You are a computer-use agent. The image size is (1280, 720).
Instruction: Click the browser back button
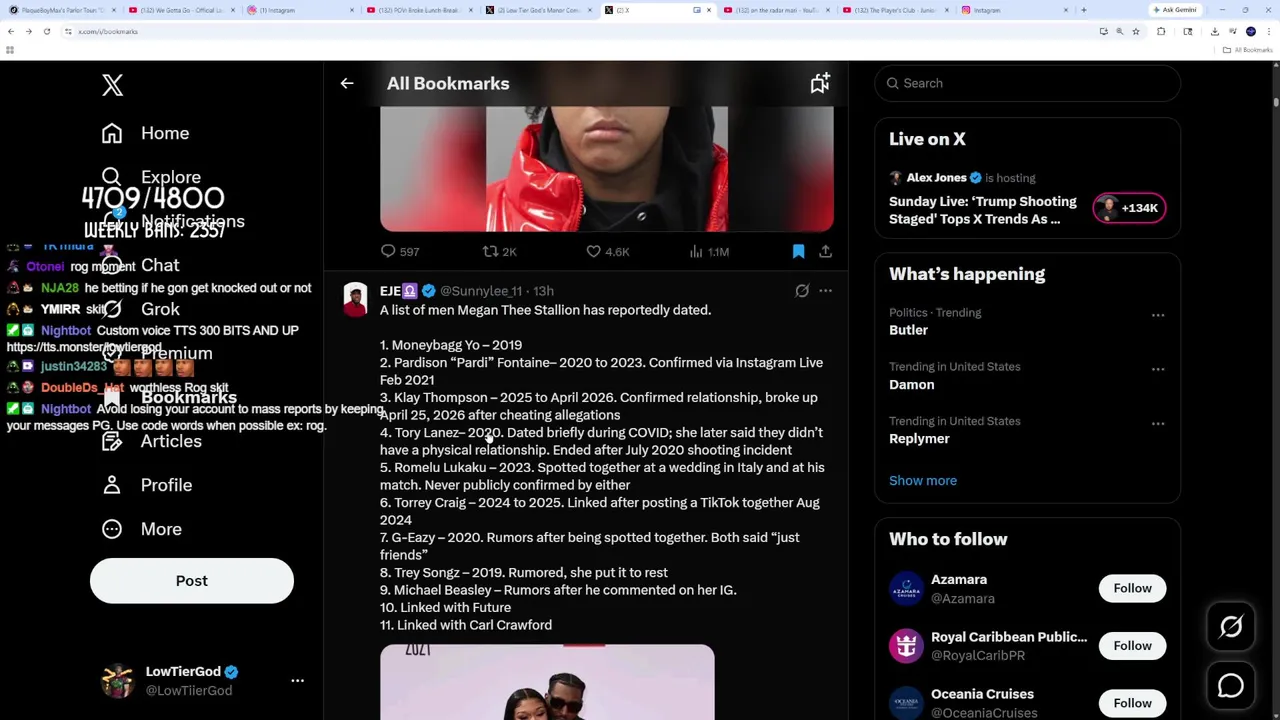[11, 31]
